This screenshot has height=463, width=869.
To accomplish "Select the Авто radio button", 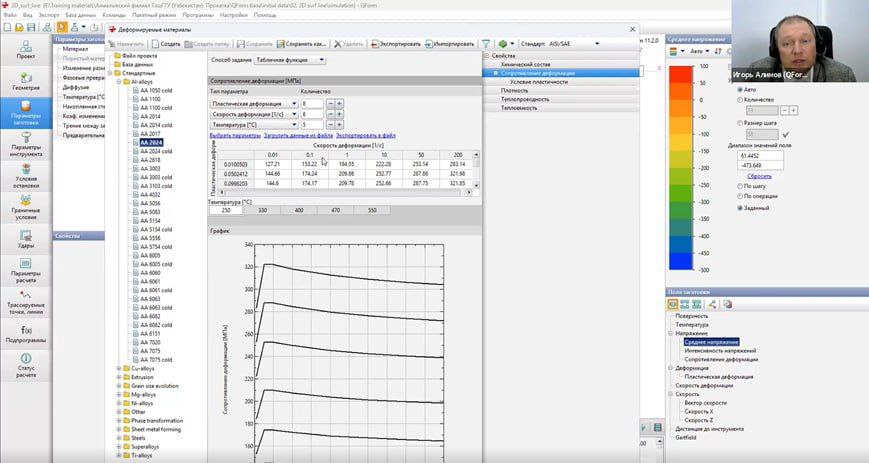I will coord(739,88).
